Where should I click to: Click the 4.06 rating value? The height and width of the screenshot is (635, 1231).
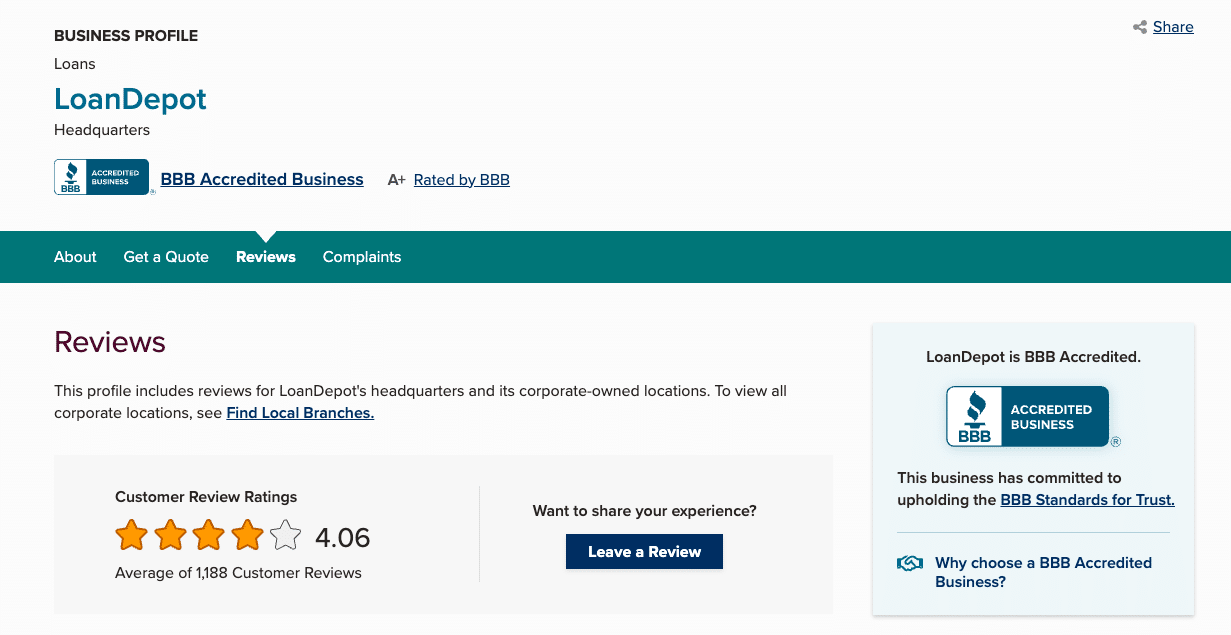click(x=343, y=538)
